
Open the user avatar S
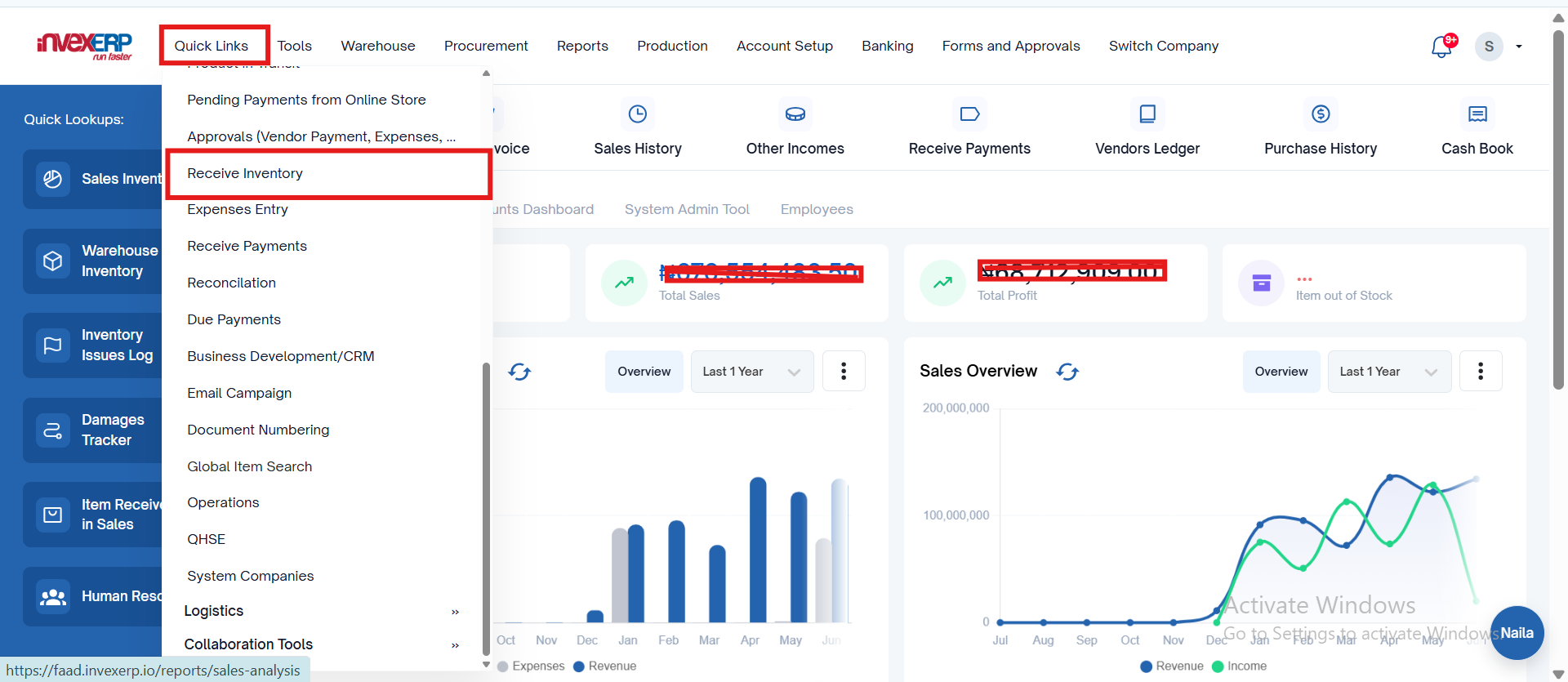click(1489, 47)
